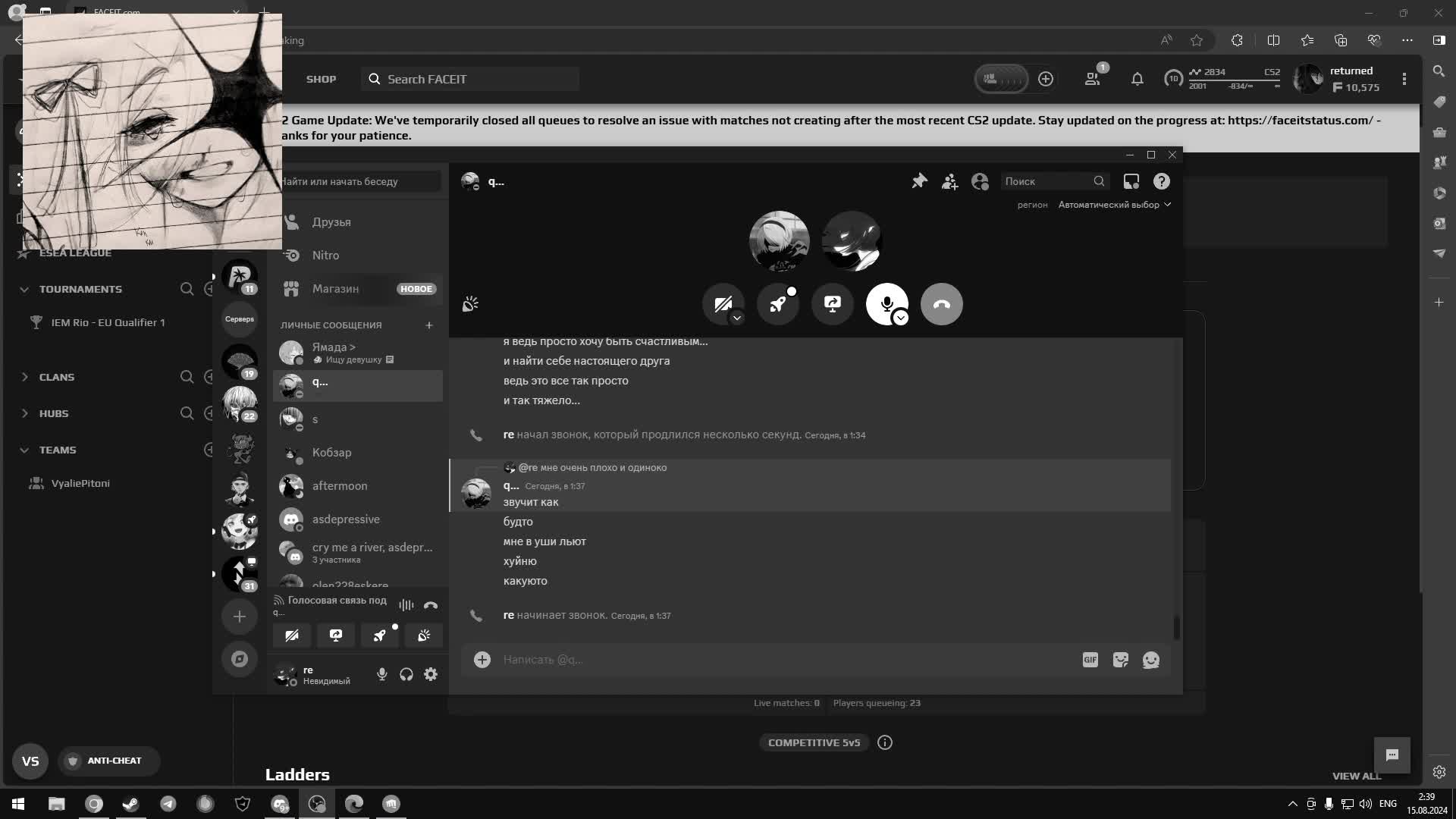Open emoji picker in message box
1456x819 pixels.
coord(1151,660)
